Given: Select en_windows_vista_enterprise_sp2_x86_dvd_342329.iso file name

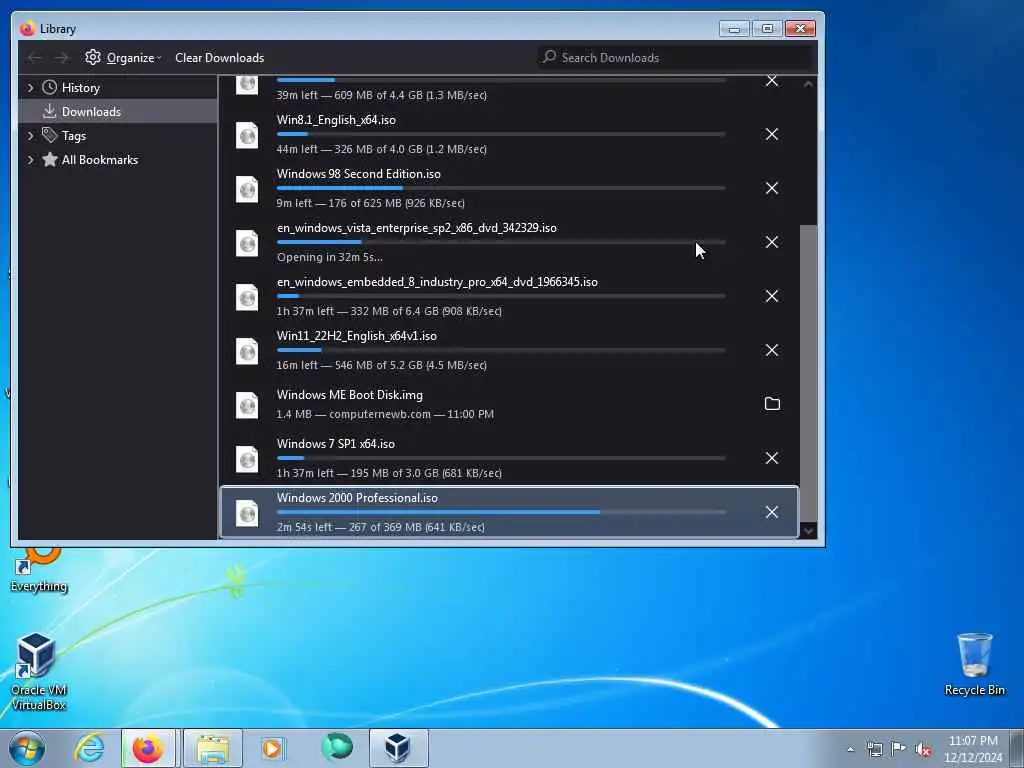Looking at the screenshot, I should (417, 228).
